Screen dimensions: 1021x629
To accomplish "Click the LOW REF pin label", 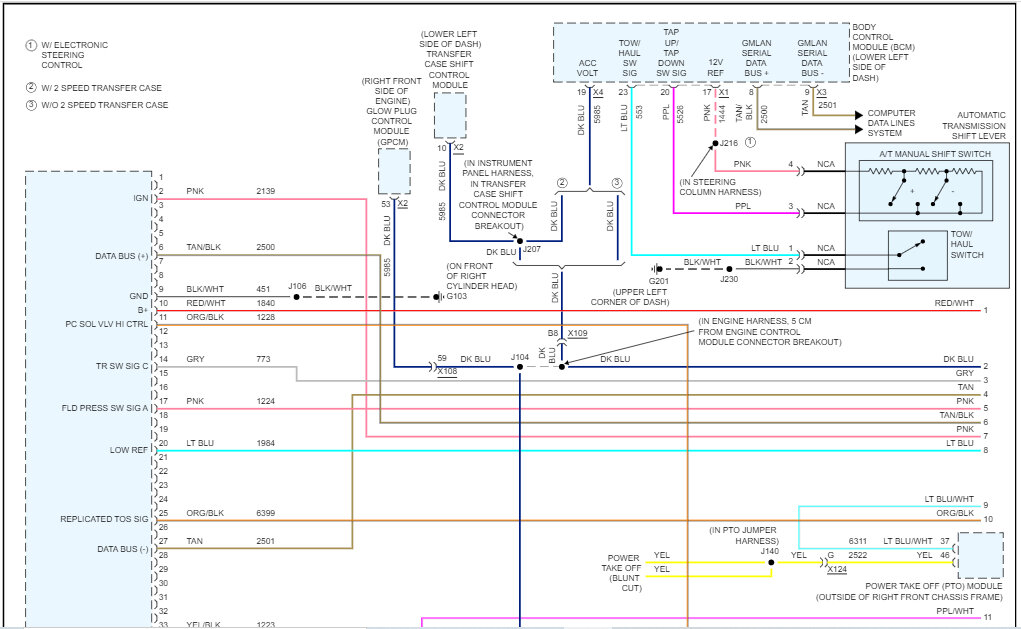I will 129,450.
